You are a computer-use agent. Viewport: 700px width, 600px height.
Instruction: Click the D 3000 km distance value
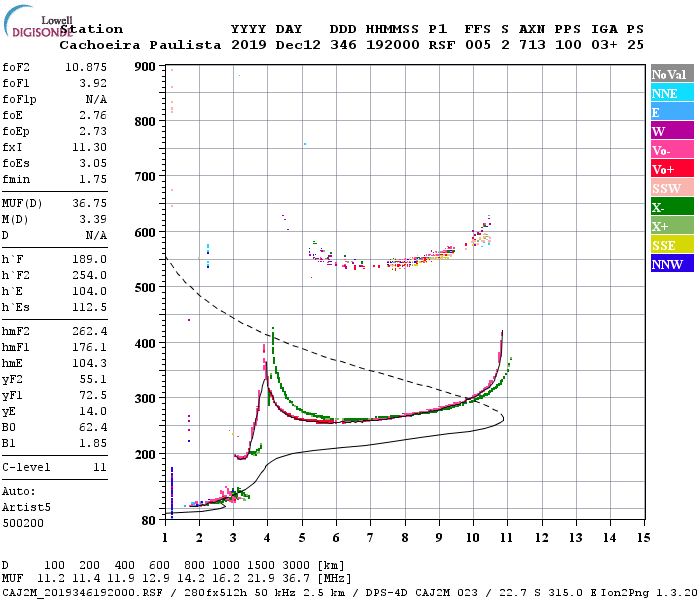pyautogui.click(x=296, y=566)
